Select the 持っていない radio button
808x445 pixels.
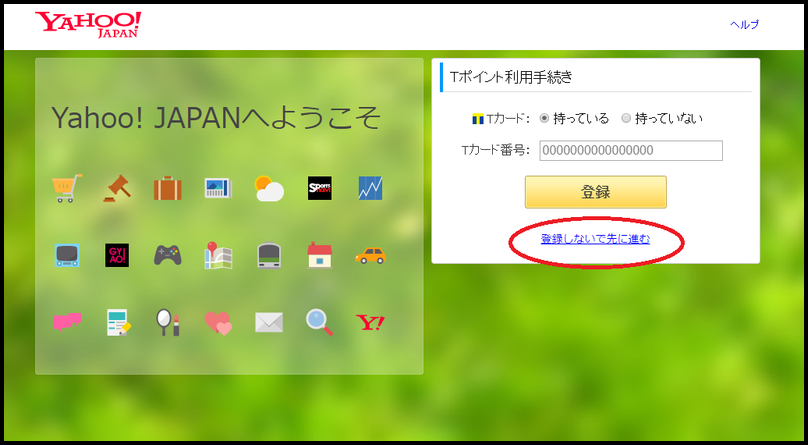(626, 118)
